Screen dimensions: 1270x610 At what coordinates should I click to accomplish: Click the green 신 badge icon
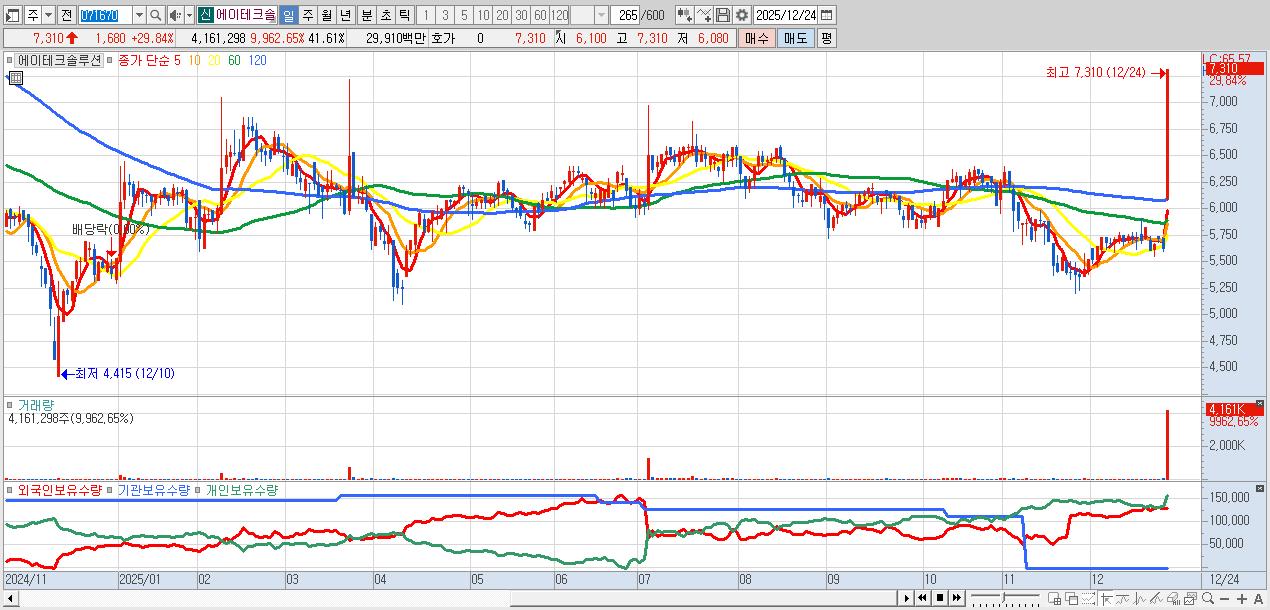tap(204, 16)
